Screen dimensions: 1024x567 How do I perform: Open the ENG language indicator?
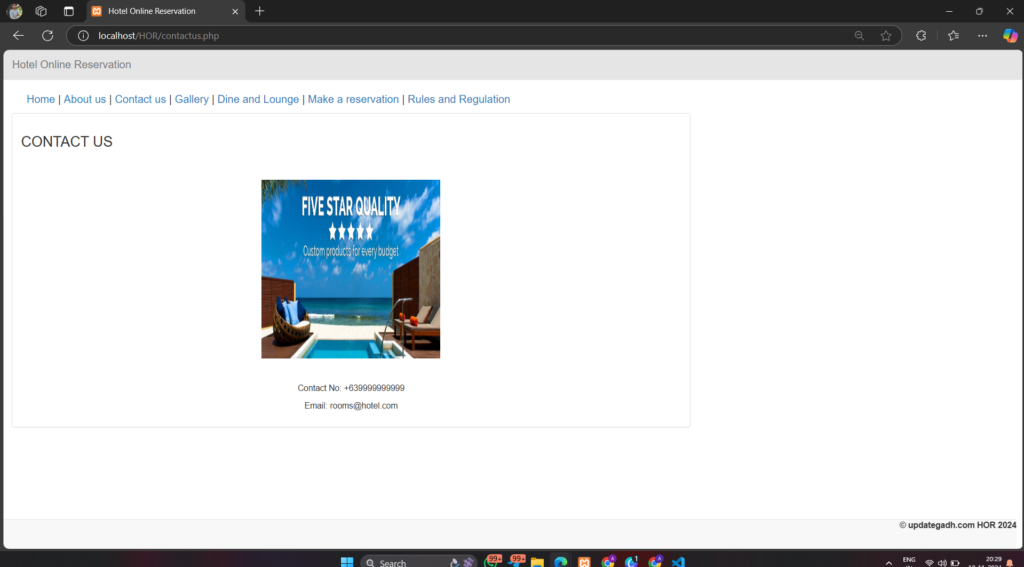908,562
